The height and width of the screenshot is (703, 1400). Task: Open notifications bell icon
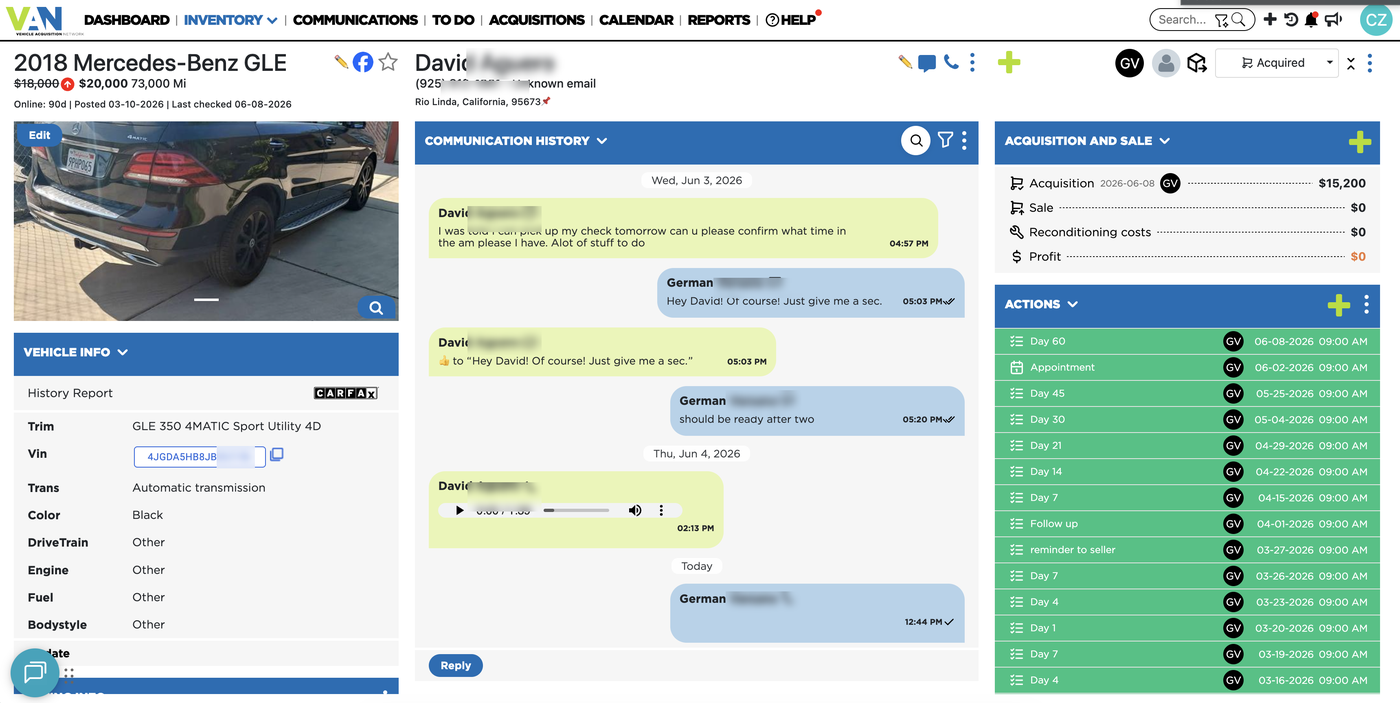pos(1311,19)
